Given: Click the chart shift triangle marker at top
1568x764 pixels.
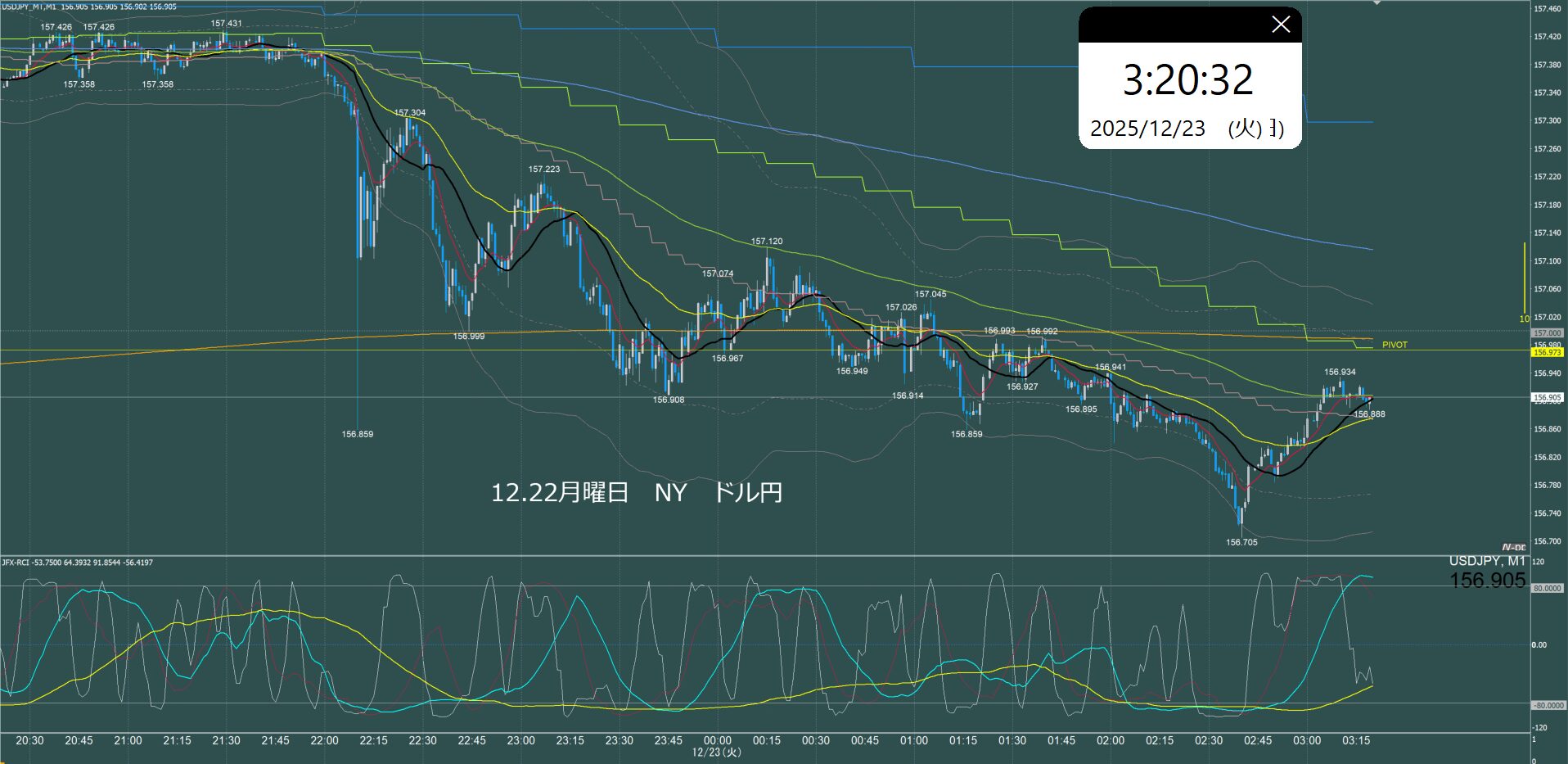Looking at the screenshot, I should [x=1377, y=3].
